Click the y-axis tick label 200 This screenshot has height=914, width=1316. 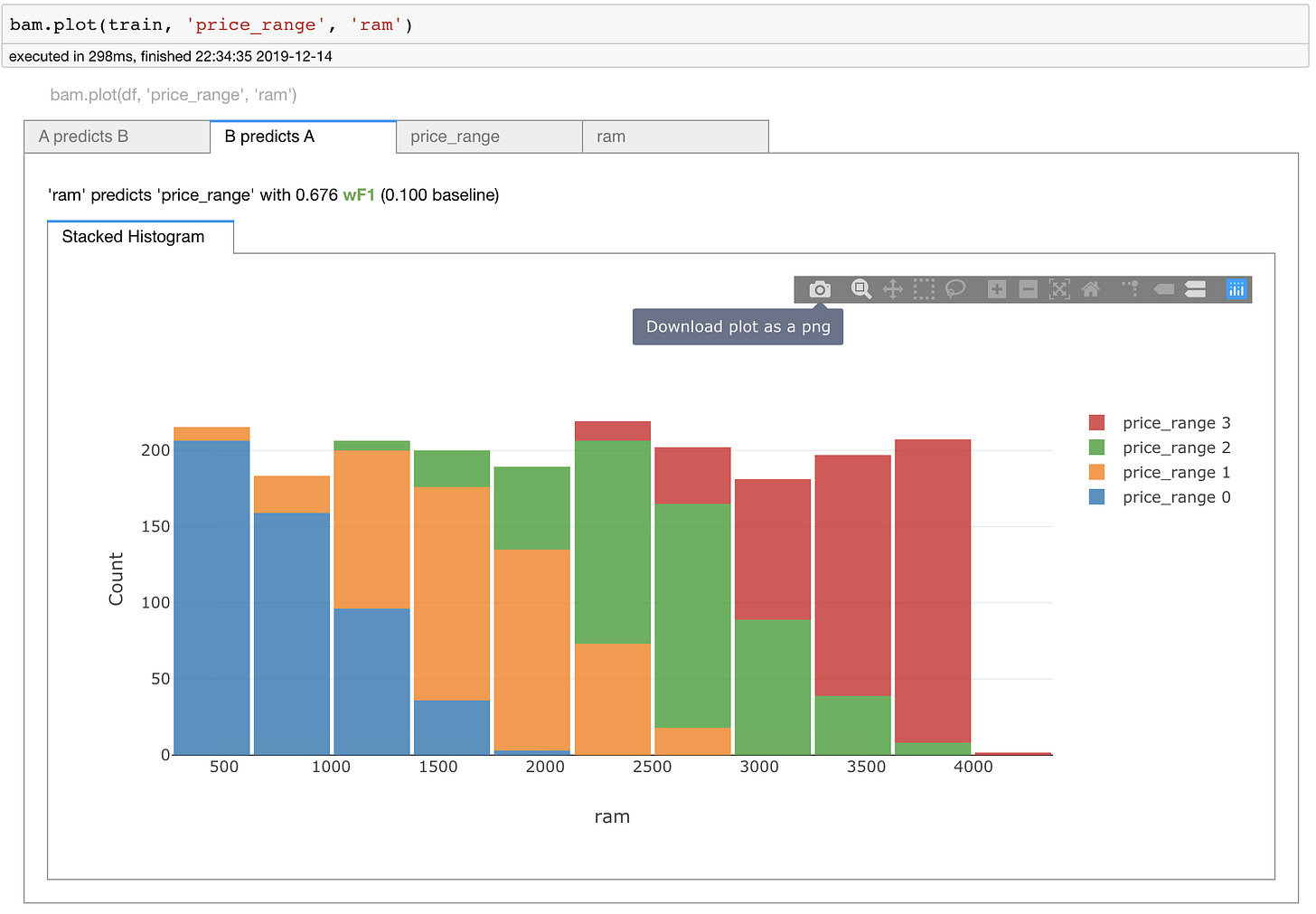click(x=155, y=450)
